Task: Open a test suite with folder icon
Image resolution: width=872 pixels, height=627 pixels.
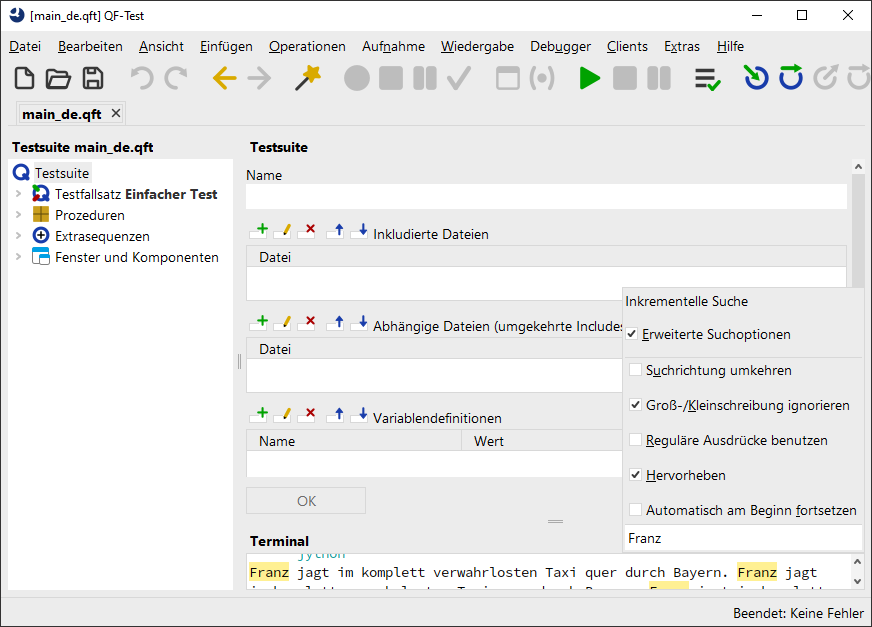Action: coord(58,78)
